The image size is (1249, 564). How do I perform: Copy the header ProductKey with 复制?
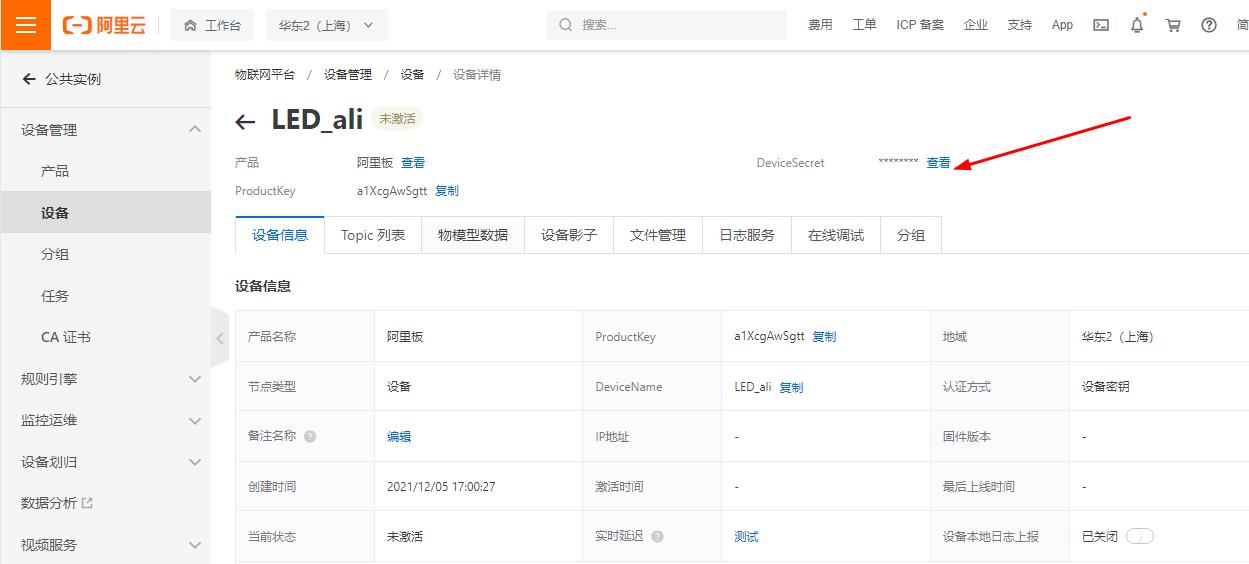(x=447, y=190)
